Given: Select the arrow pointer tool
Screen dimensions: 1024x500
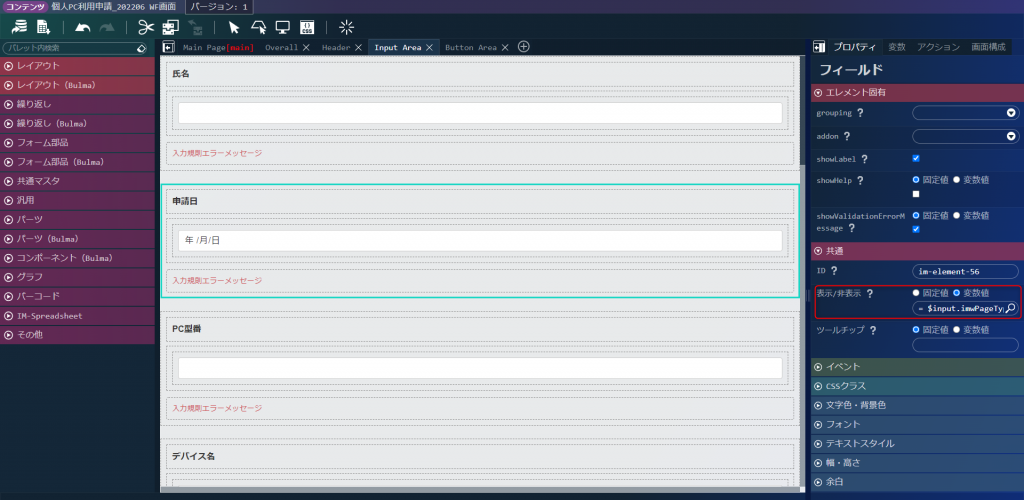Looking at the screenshot, I should (234, 27).
